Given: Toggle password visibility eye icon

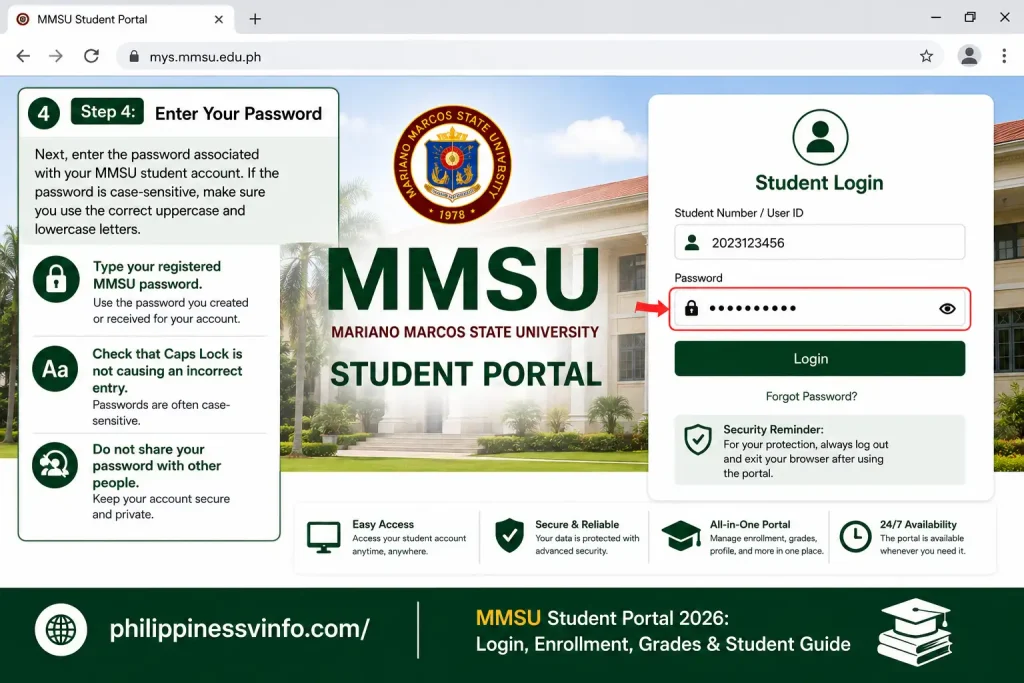Looking at the screenshot, I should point(947,308).
